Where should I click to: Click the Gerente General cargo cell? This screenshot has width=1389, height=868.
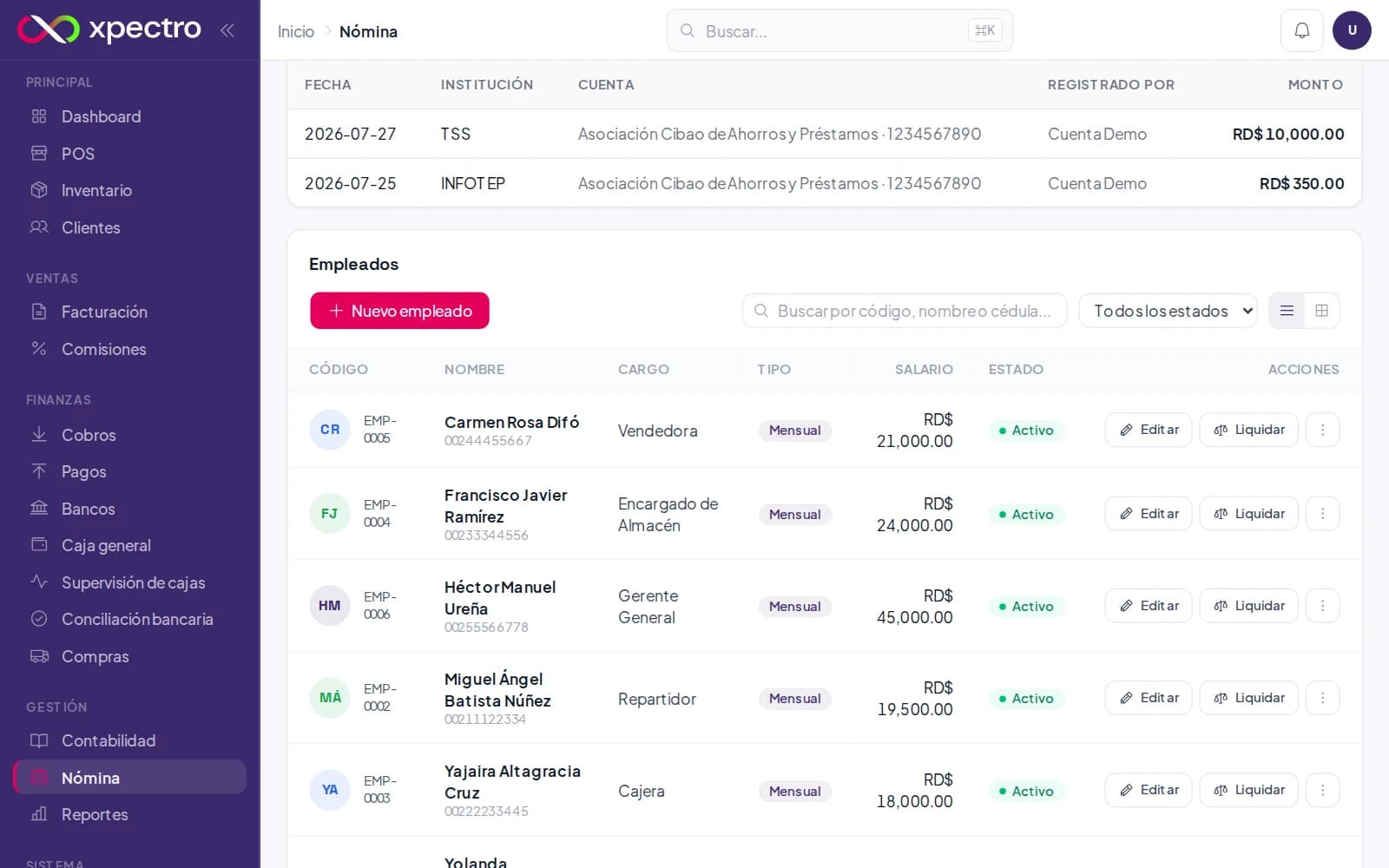coord(648,606)
